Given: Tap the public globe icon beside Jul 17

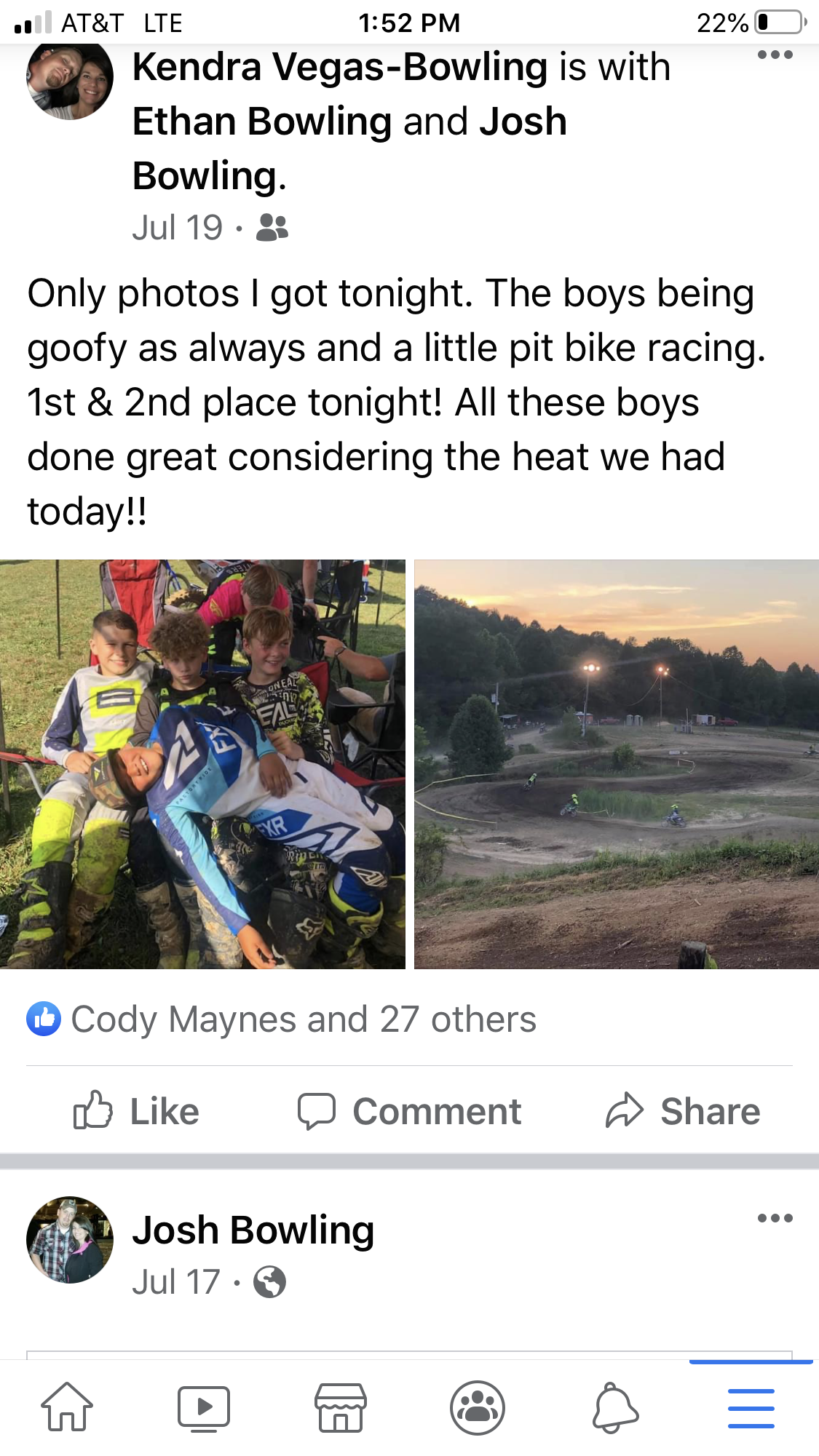Looking at the screenshot, I should pos(269,1282).
